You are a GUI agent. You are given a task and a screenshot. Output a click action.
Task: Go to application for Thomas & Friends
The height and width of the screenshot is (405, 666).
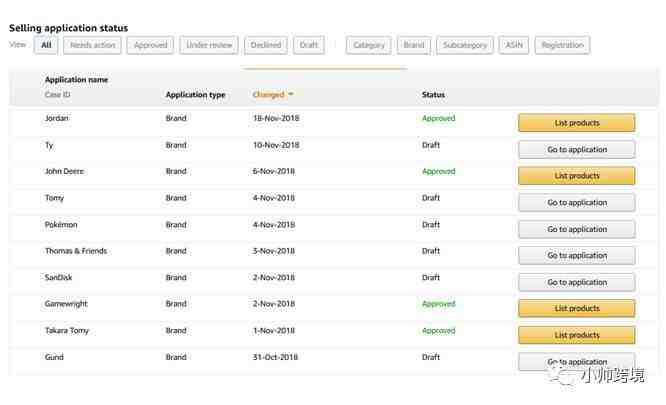[x=577, y=256]
